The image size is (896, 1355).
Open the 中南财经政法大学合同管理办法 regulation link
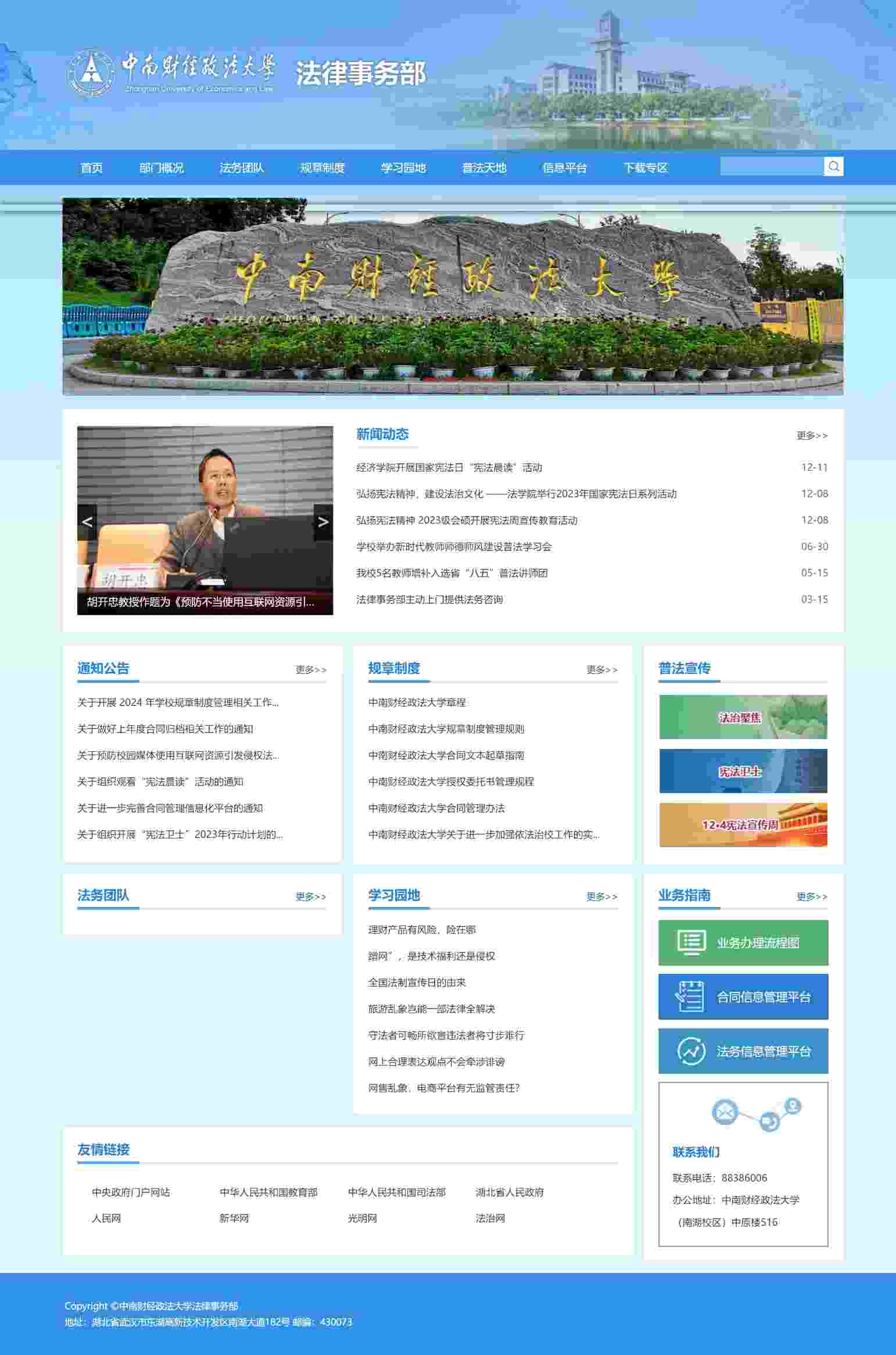click(436, 808)
